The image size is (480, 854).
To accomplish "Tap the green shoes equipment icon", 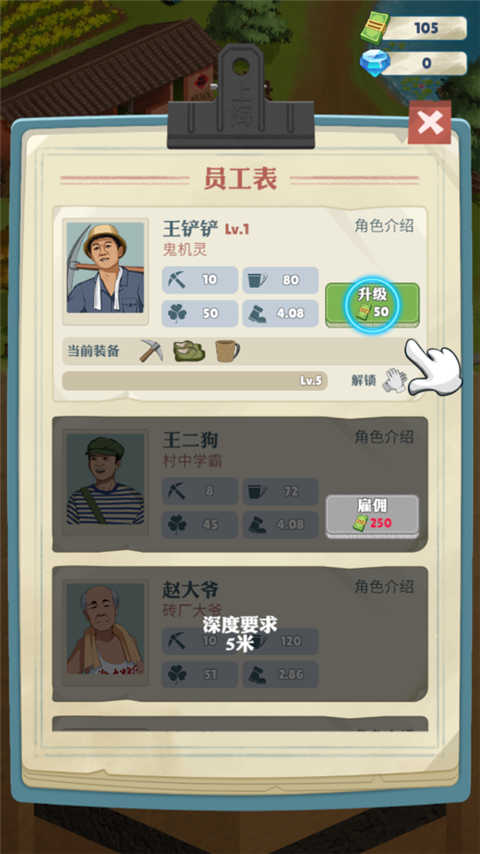I will (x=189, y=351).
